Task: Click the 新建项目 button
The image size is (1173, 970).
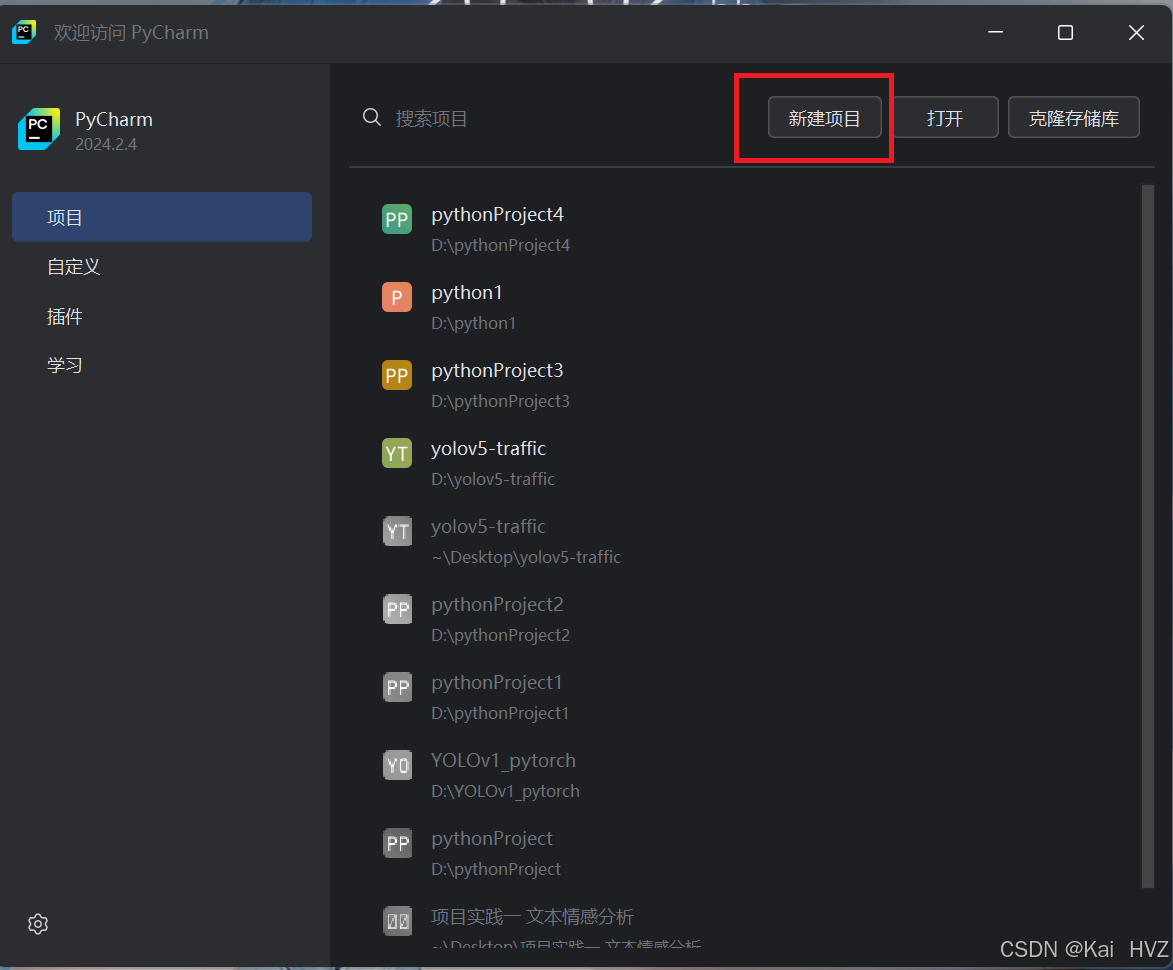Action: pyautogui.click(x=824, y=117)
